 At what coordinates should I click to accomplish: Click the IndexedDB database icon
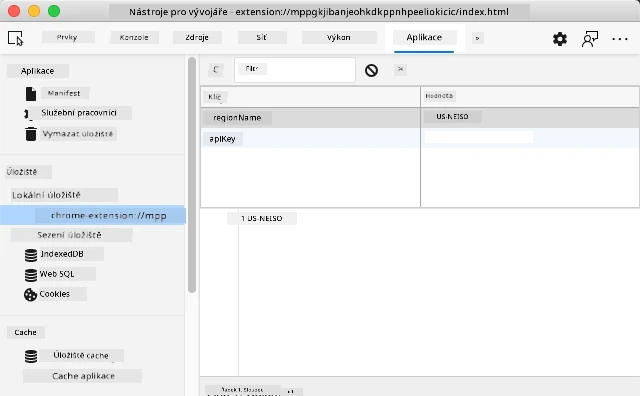[31, 255]
